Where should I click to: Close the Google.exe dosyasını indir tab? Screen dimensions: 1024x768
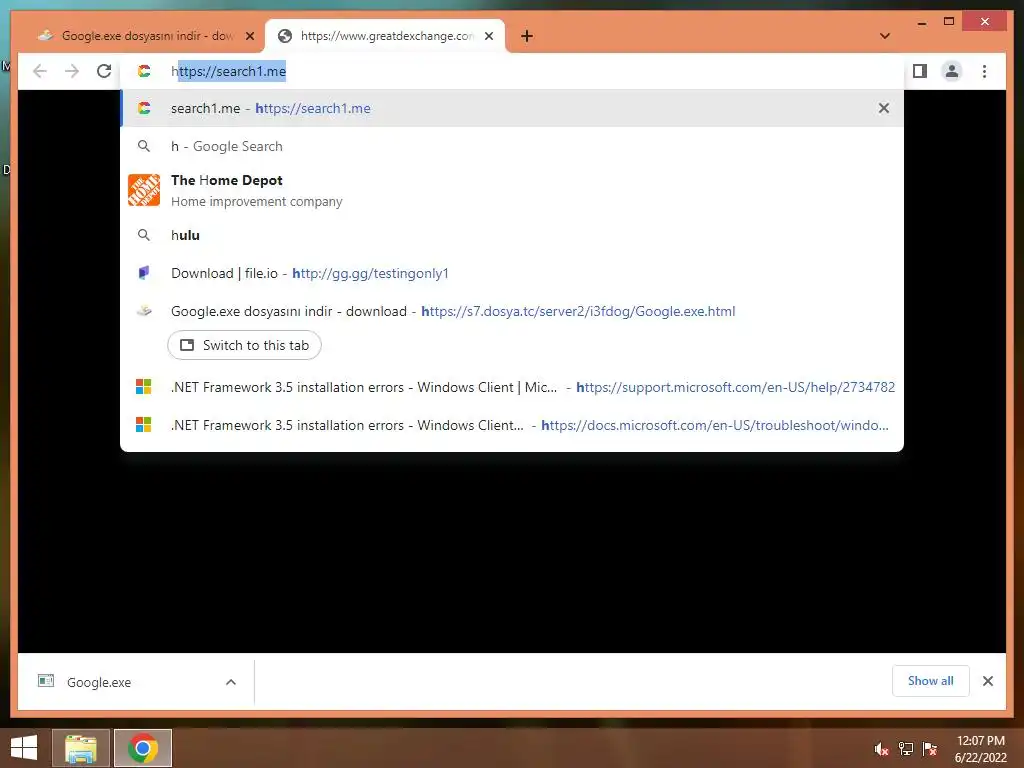pyautogui.click(x=249, y=36)
